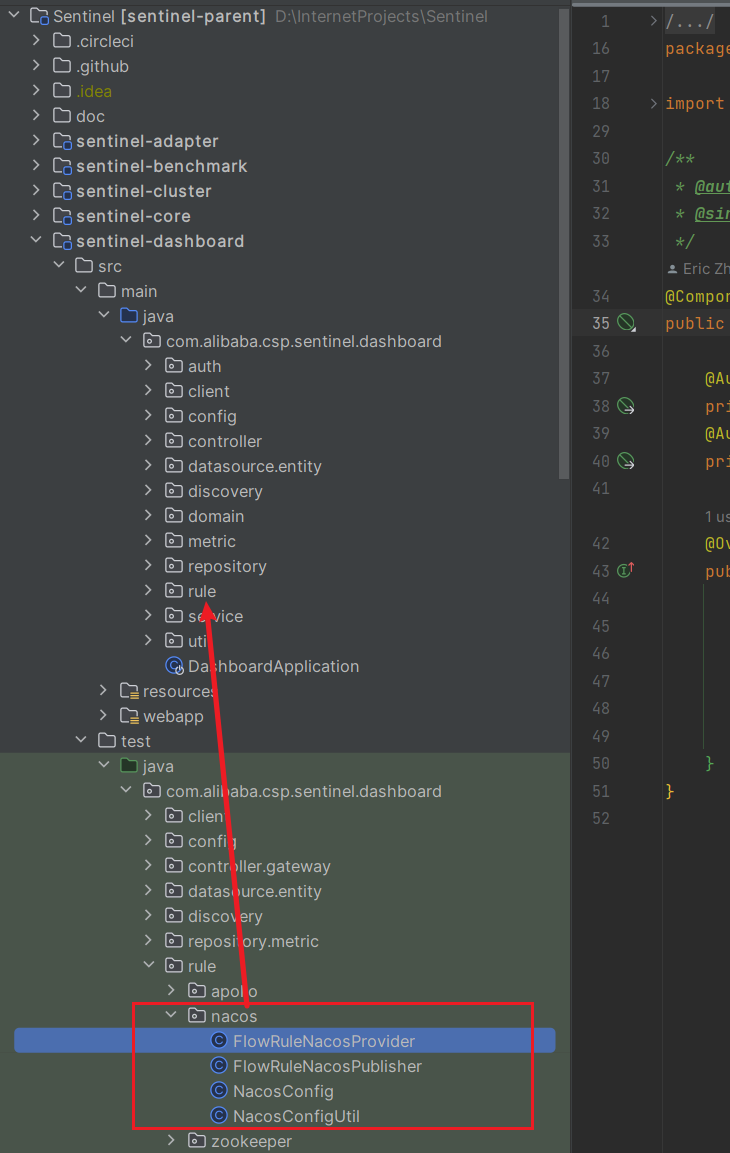Screen dimensions: 730x1153
Task: Select the repository.metric test package
Action: coord(254,941)
